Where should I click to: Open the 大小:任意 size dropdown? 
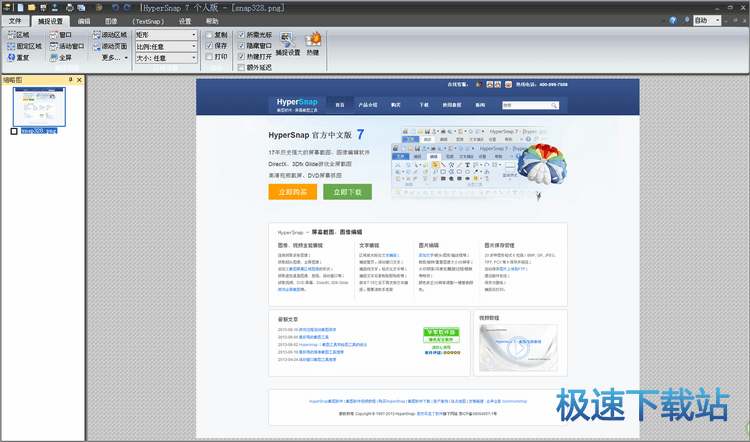click(166, 58)
